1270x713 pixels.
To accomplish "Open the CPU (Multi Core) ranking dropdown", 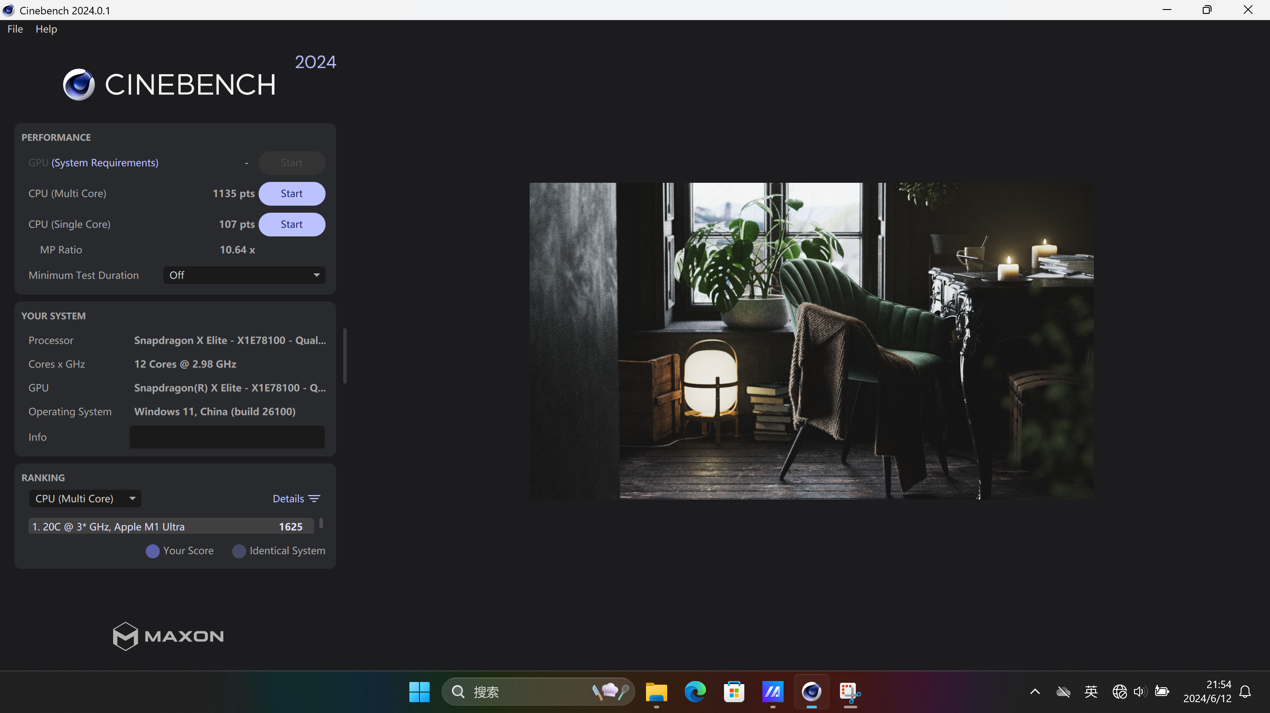I will tap(84, 498).
